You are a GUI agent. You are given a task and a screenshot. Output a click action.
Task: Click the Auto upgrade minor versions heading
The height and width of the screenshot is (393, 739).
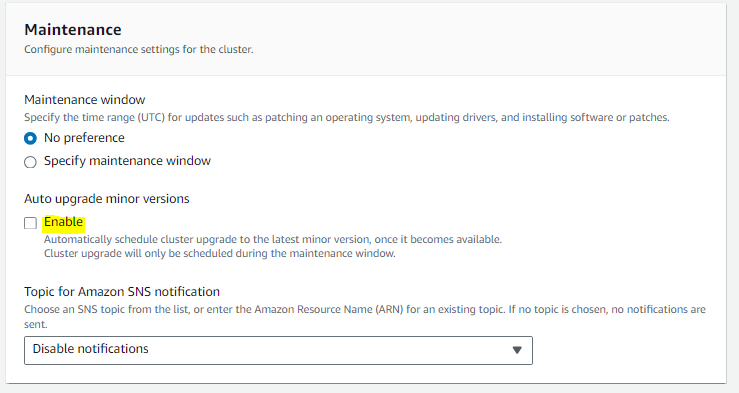click(107, 199)
